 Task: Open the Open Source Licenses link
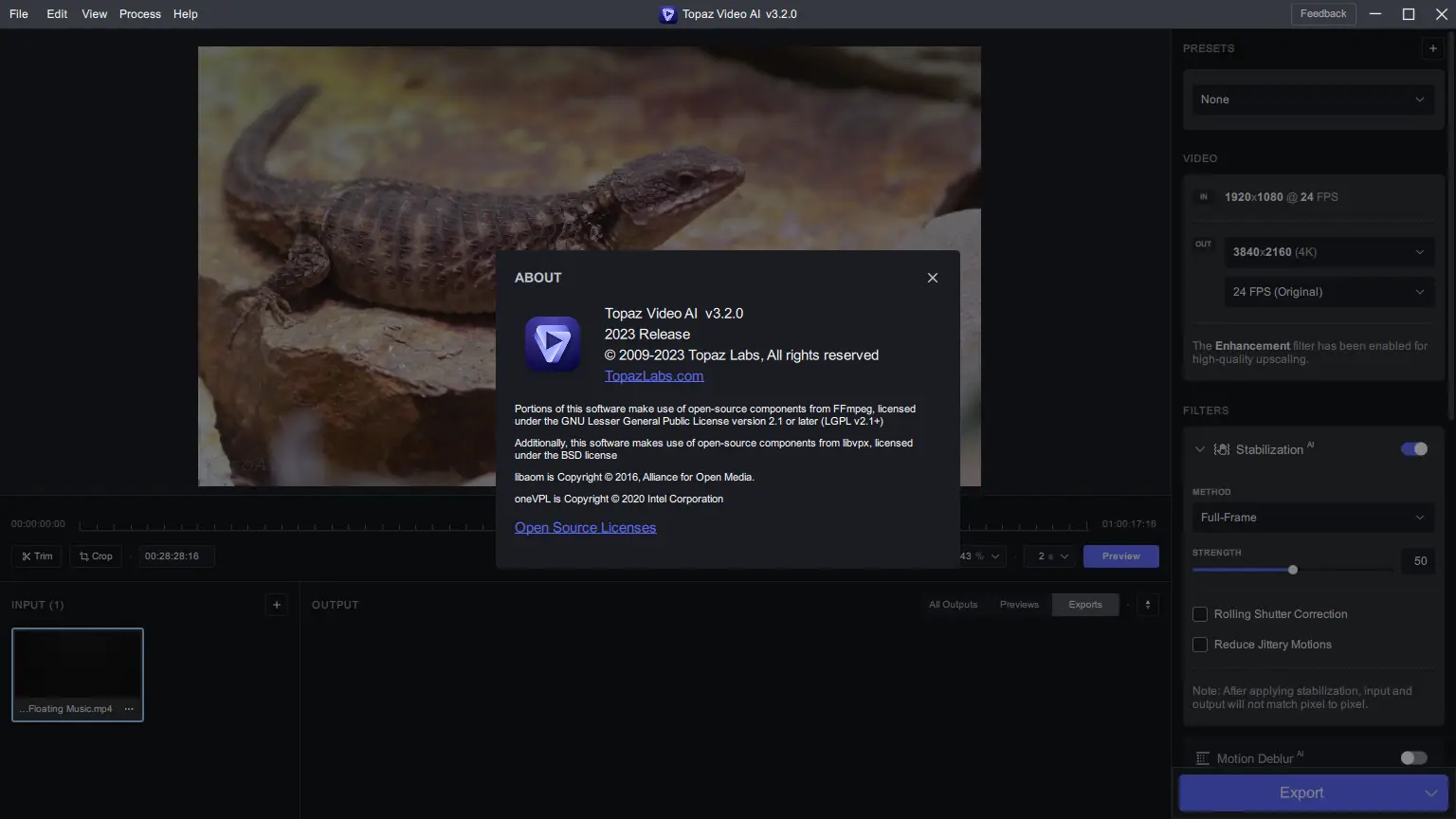[x=585, y=528]
